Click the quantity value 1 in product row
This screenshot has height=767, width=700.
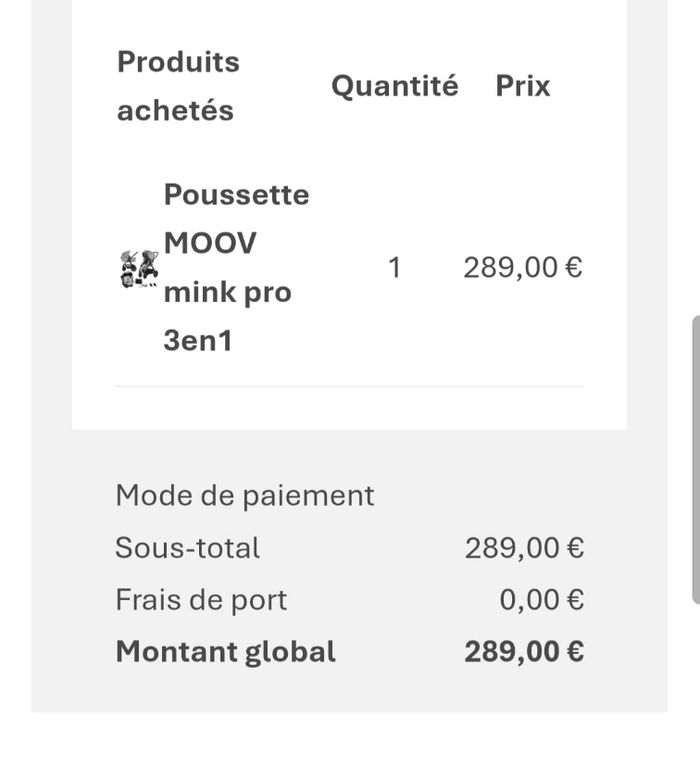[394, 268]
